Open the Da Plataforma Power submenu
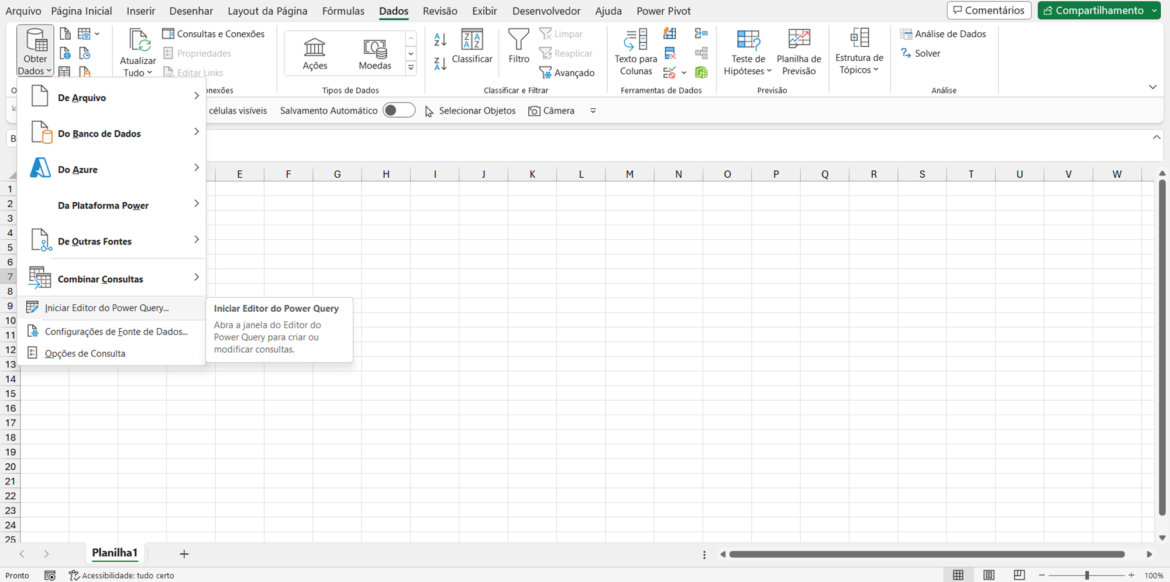The width and height of the screenshot is (1170, 582). (x=112, y=205)
